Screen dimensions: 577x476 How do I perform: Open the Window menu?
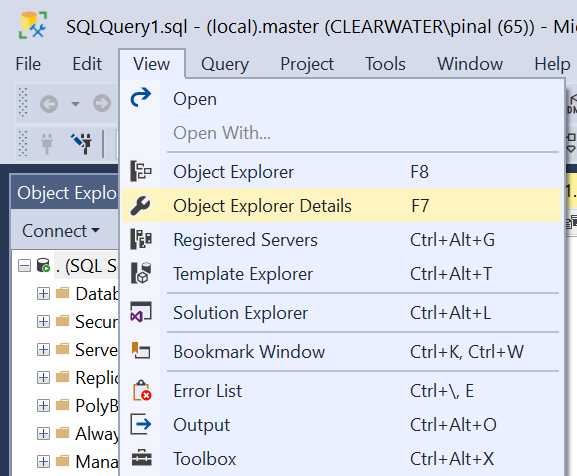(x=470, y=64)
